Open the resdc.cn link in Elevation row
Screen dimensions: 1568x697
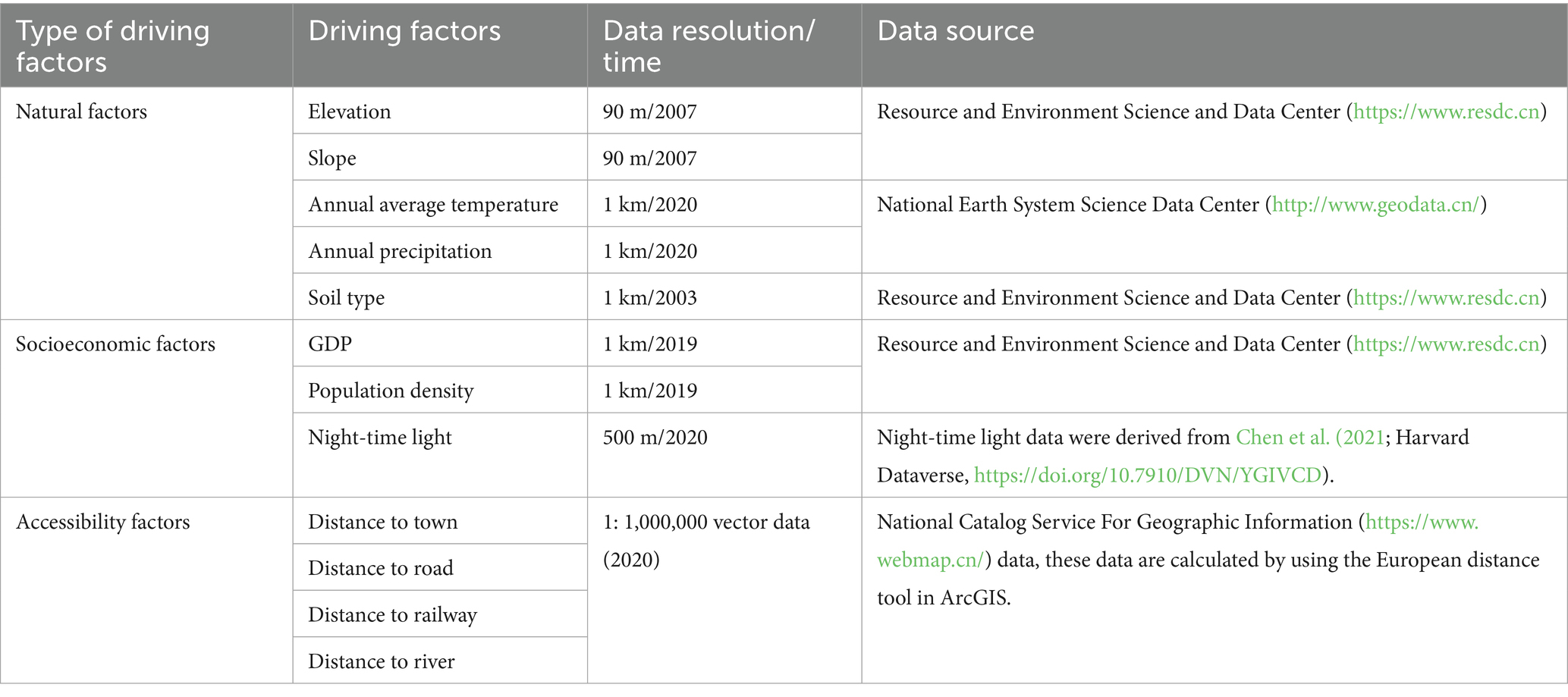pyautogui.click(x=1447, y=111)
